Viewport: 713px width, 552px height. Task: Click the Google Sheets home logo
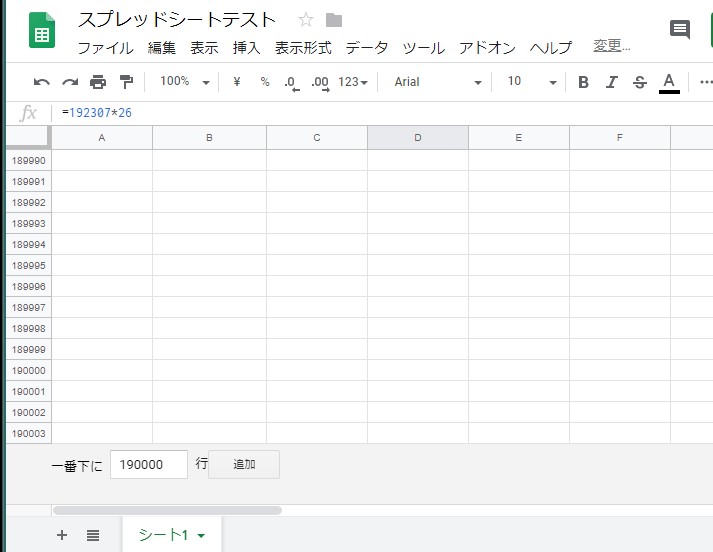[x=42, y=32]
